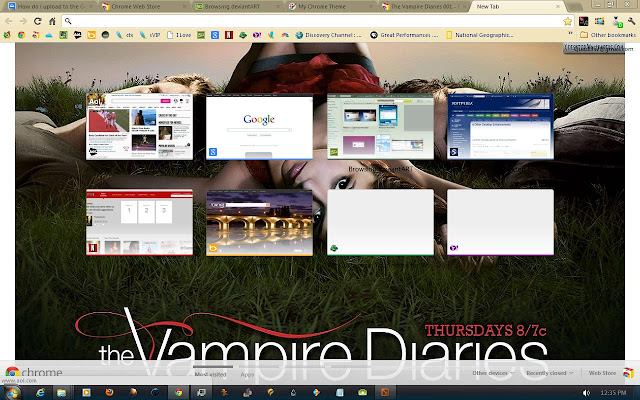Select the Most visited section
Viewport: 640px width, 400px height.
coord(210,374)
